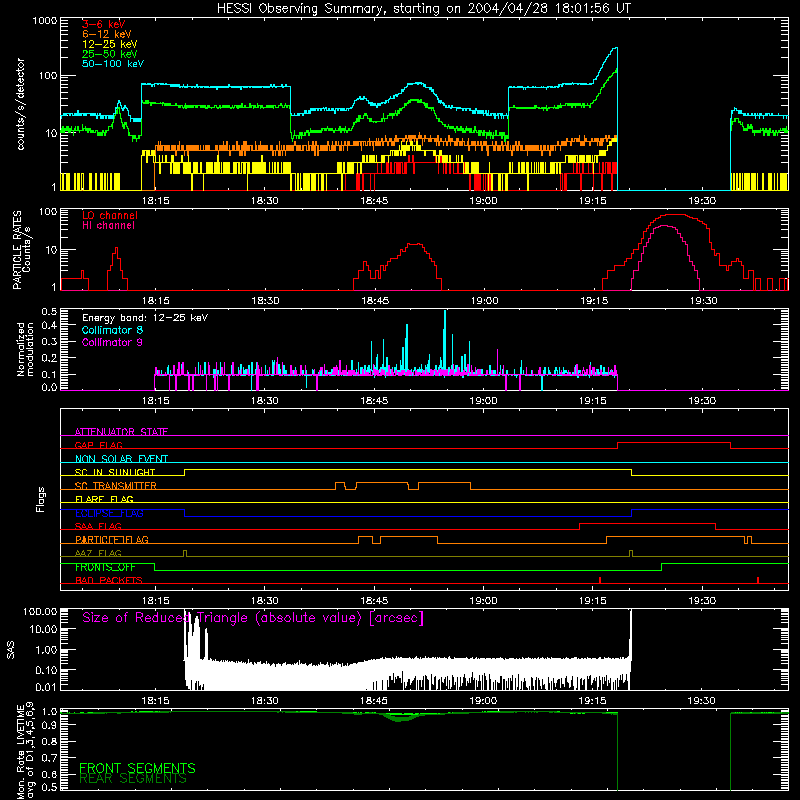Click the Normalized modulation axis label

pos(26,349)
